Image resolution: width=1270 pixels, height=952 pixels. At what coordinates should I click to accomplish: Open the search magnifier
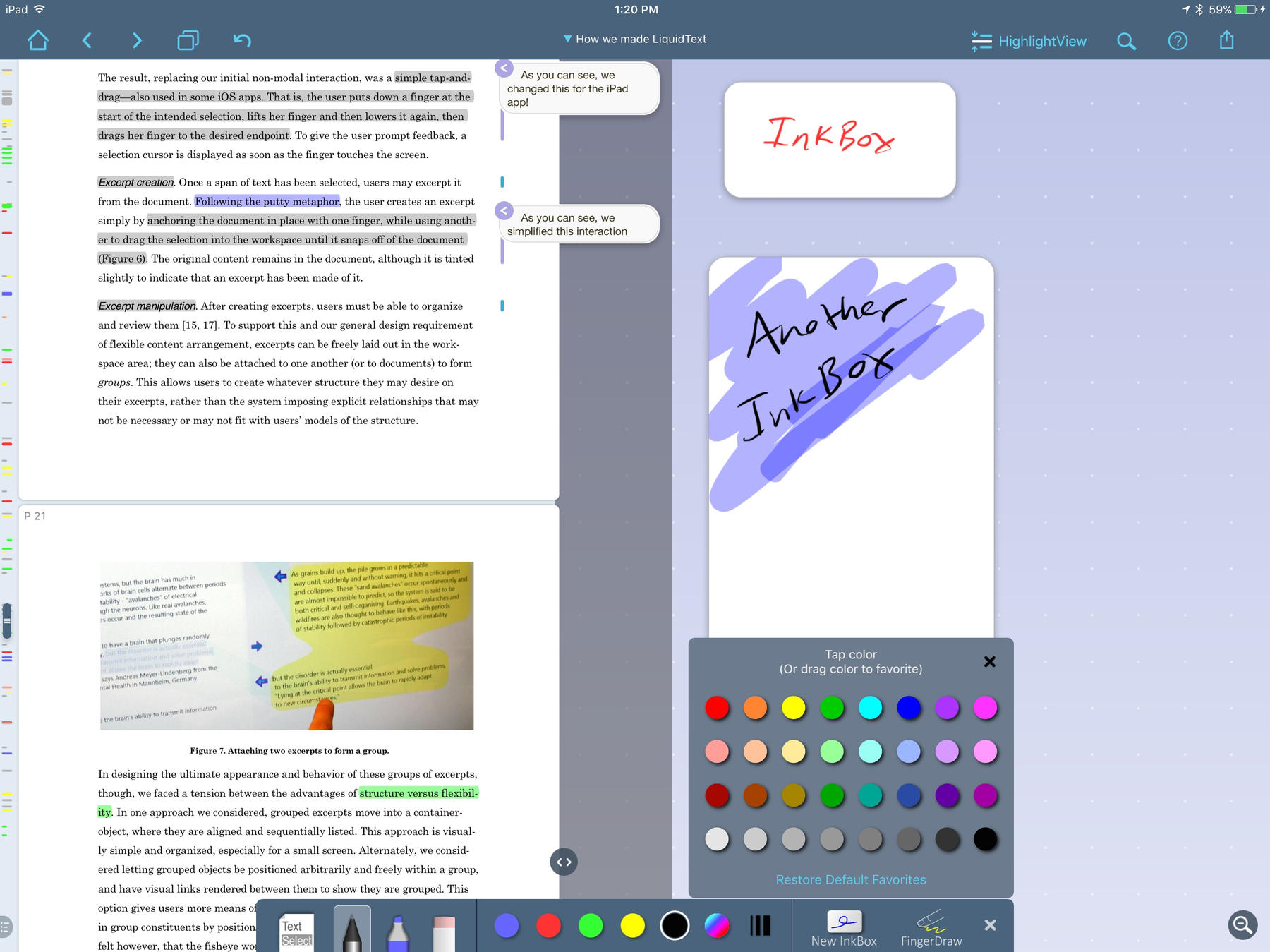click(x=1127, y=42)
